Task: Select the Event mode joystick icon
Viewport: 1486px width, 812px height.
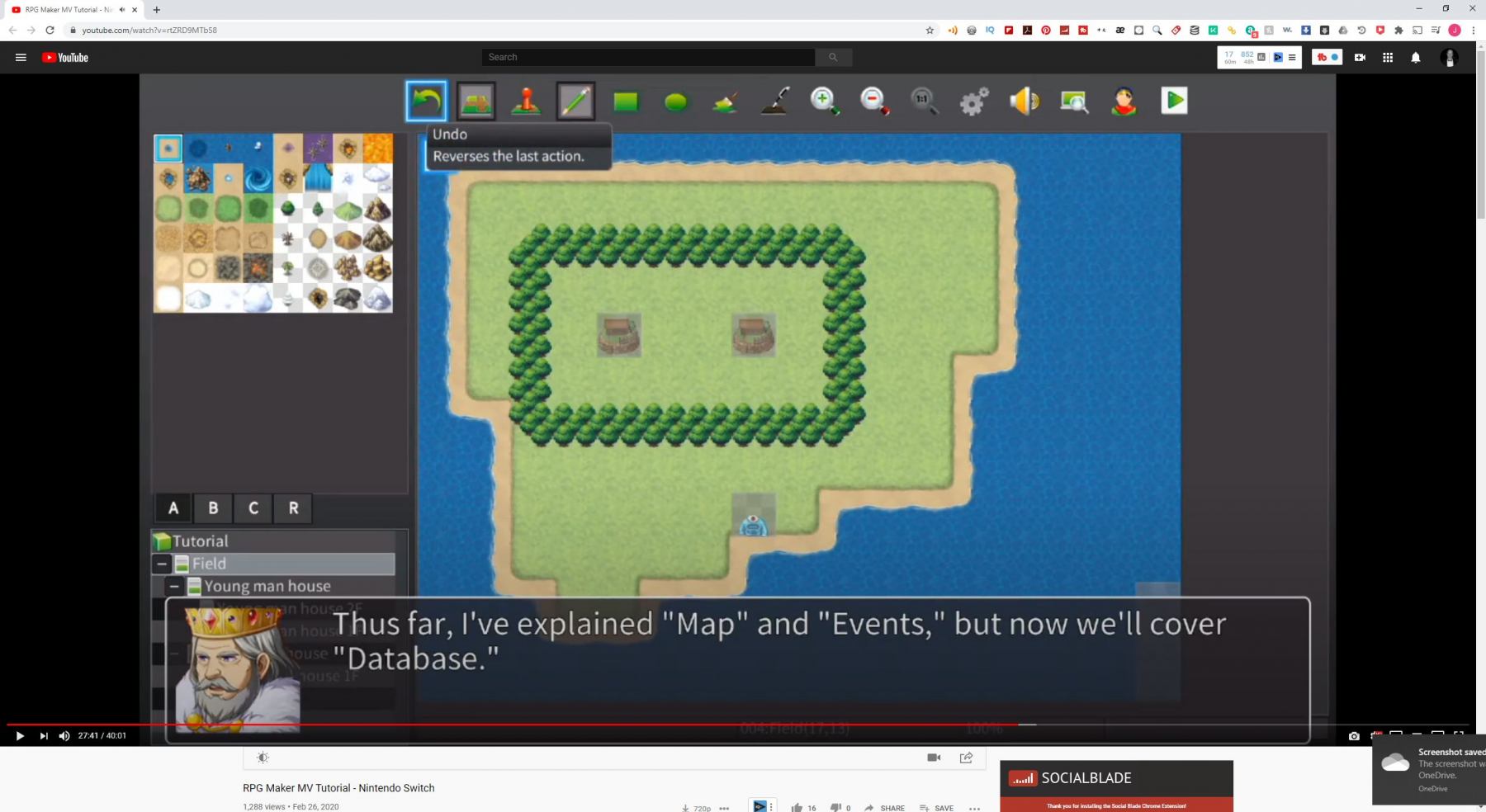Action: (x=526, y=101)
